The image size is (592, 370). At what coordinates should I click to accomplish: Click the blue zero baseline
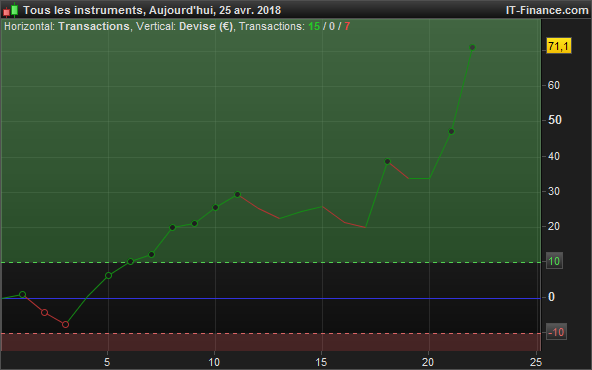pyautogui.click(x=270, y=298)
